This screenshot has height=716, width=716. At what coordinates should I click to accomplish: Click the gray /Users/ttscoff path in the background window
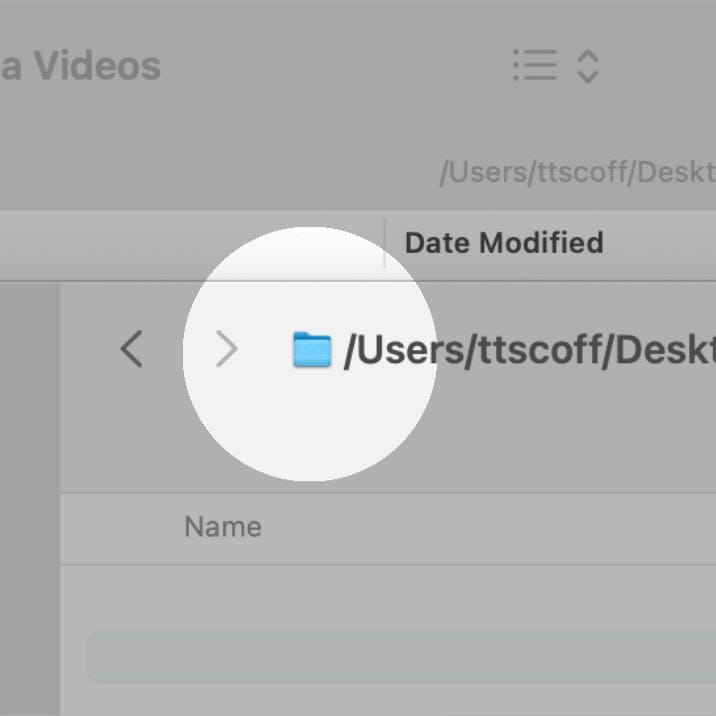pos(576,172)
